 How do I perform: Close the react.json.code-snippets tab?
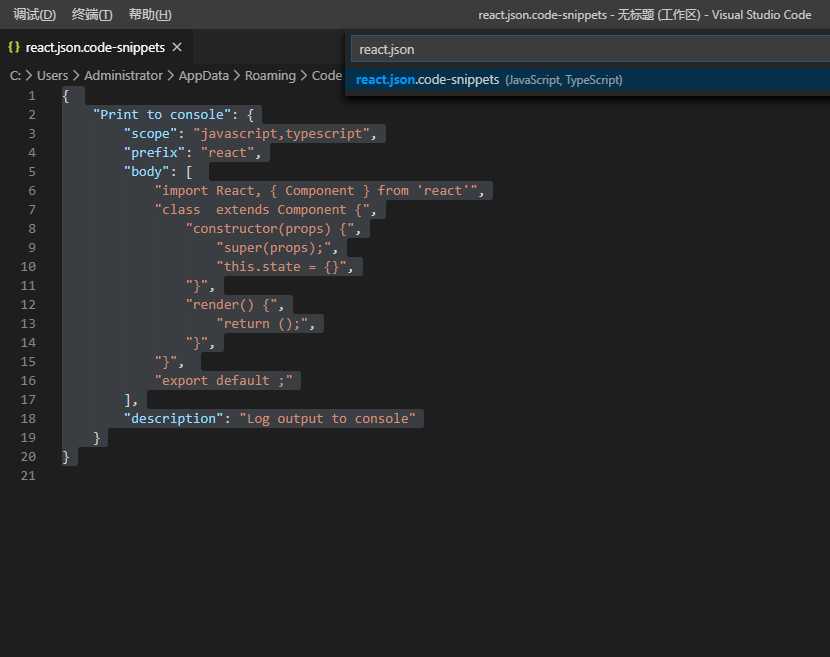tap(177, 47)
